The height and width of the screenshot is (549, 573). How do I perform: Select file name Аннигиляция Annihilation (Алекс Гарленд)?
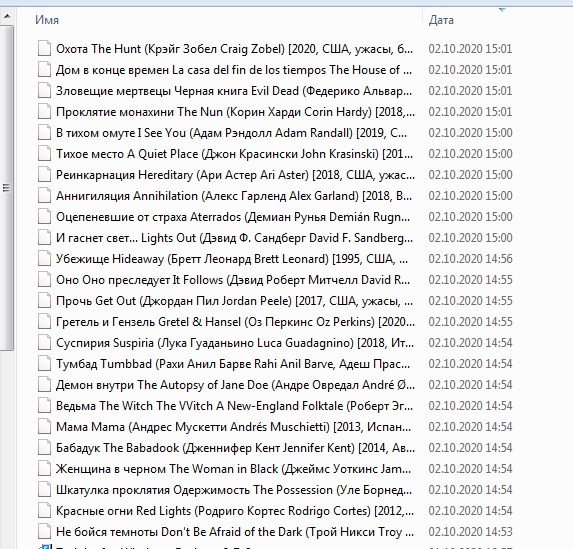click(x=234, y=196)
